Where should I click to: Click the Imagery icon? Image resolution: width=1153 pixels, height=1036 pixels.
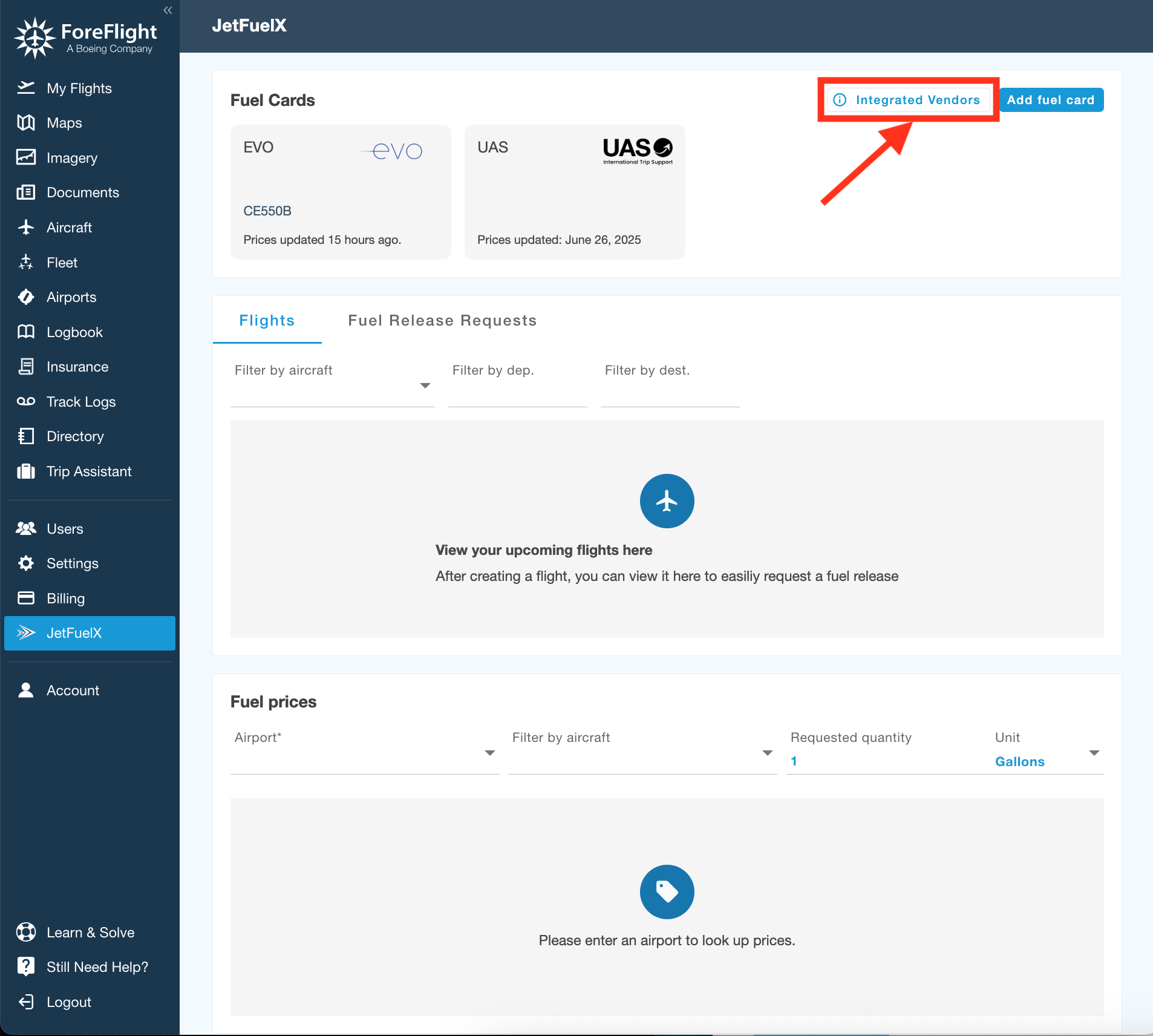pos(26,157)
